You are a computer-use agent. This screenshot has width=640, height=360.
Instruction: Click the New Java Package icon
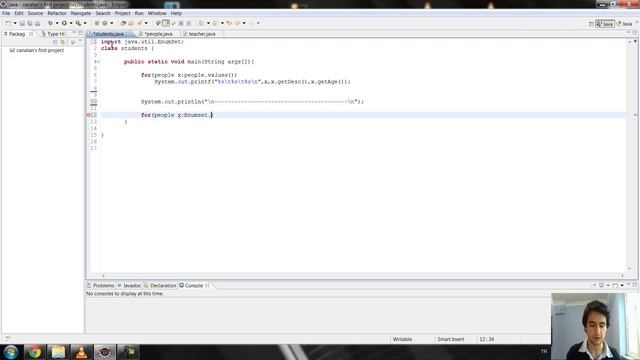(x=97, y=23)
